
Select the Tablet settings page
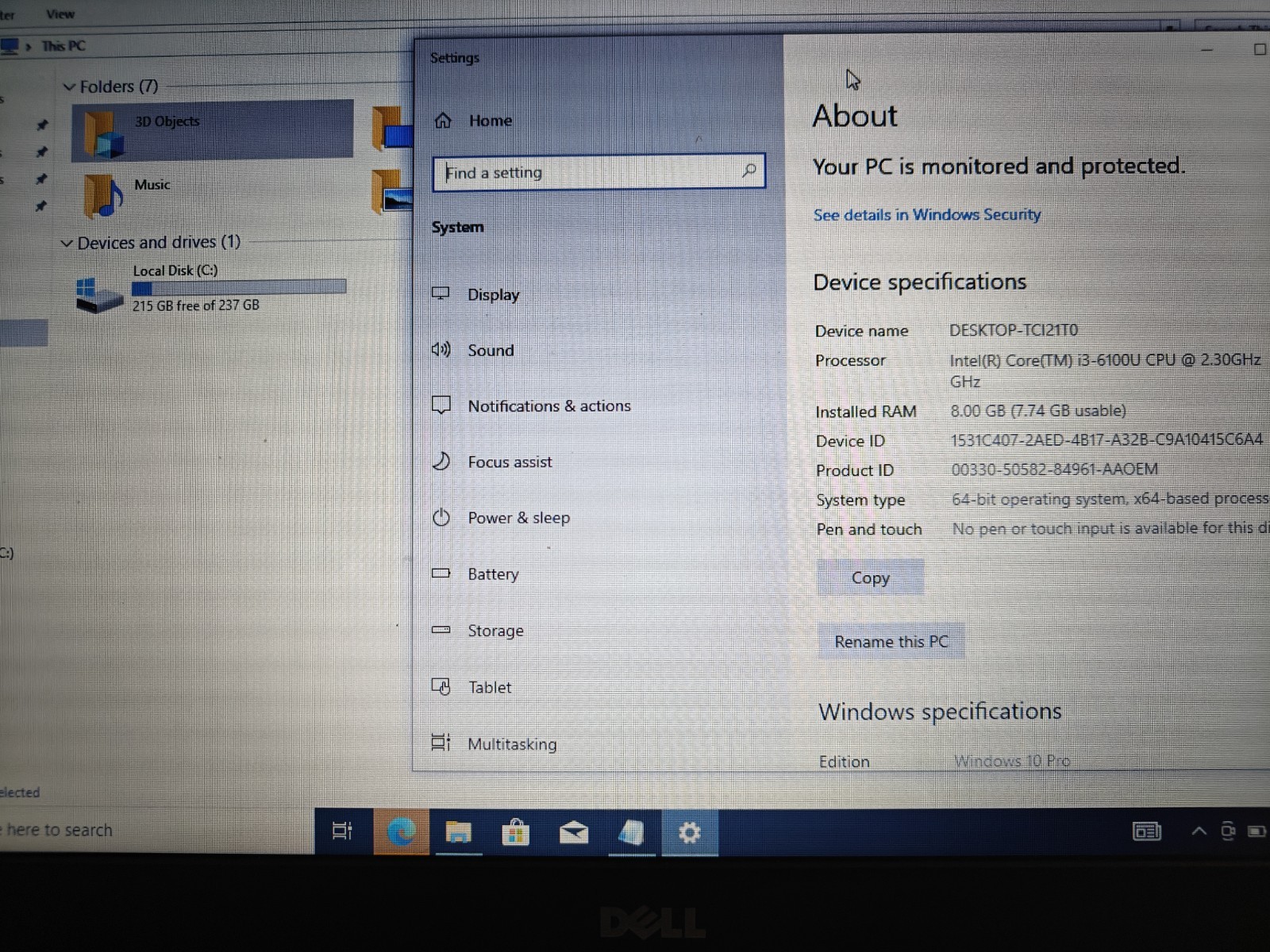pyautogui.click(x=490, y=687)
